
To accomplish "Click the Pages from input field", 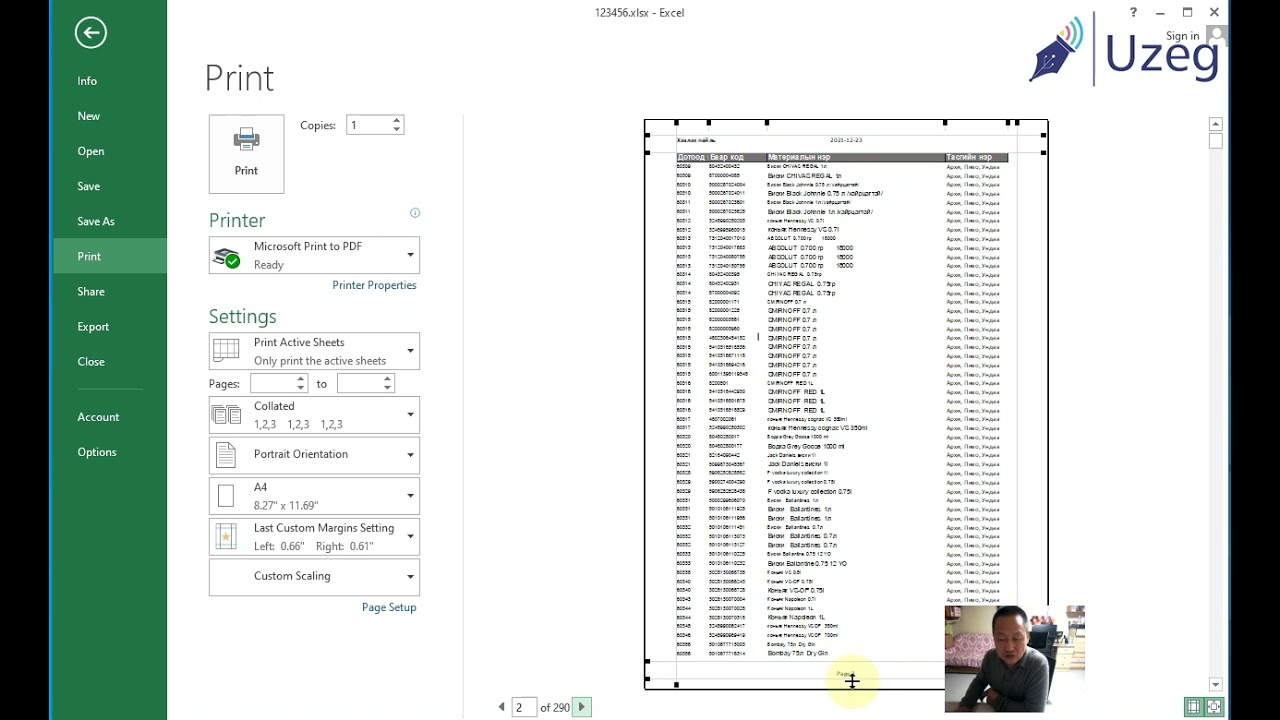I will click(x=272, y=383).
